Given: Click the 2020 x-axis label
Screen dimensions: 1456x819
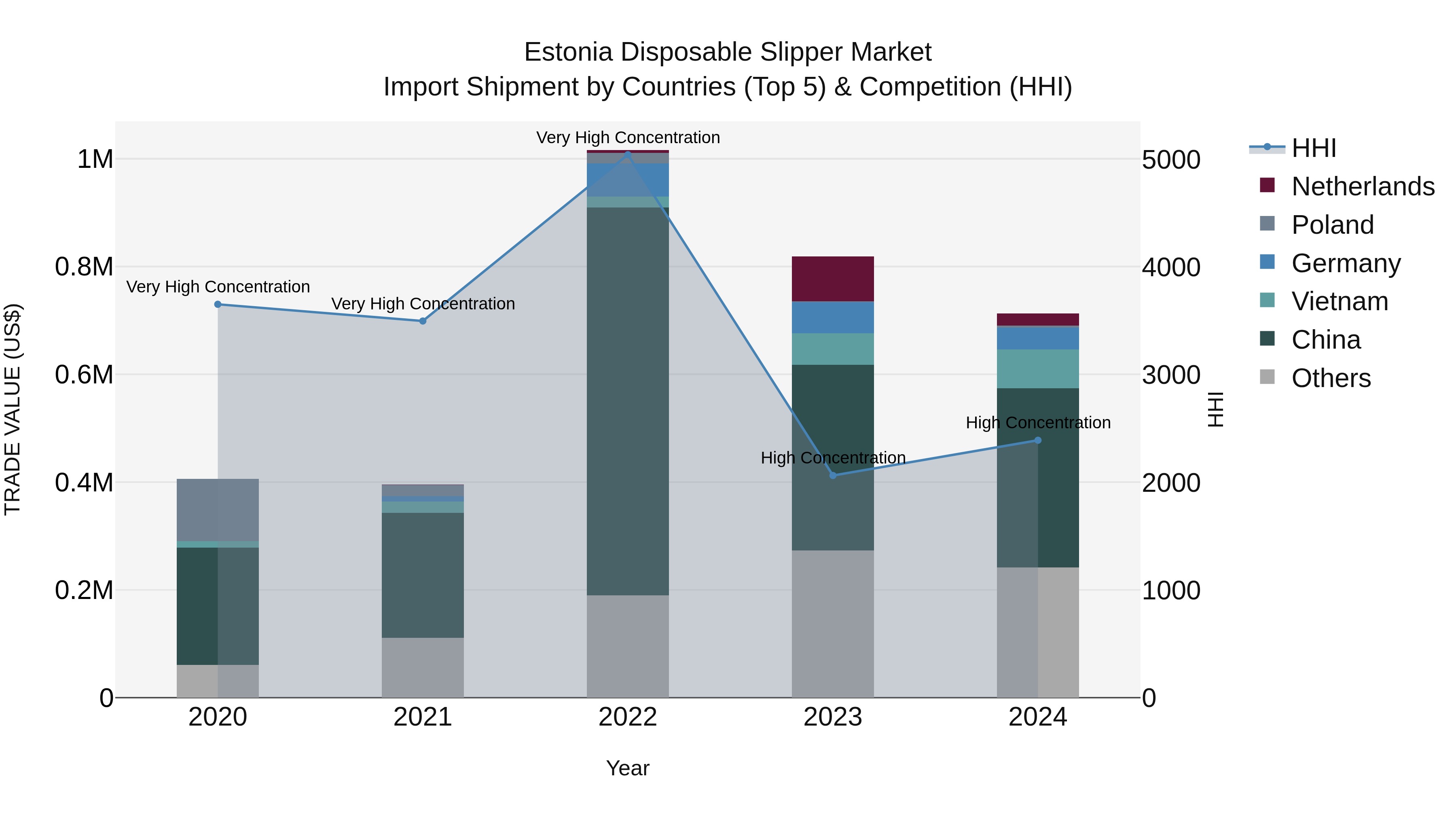Looking at the screenshot, I should pos(218,717).
